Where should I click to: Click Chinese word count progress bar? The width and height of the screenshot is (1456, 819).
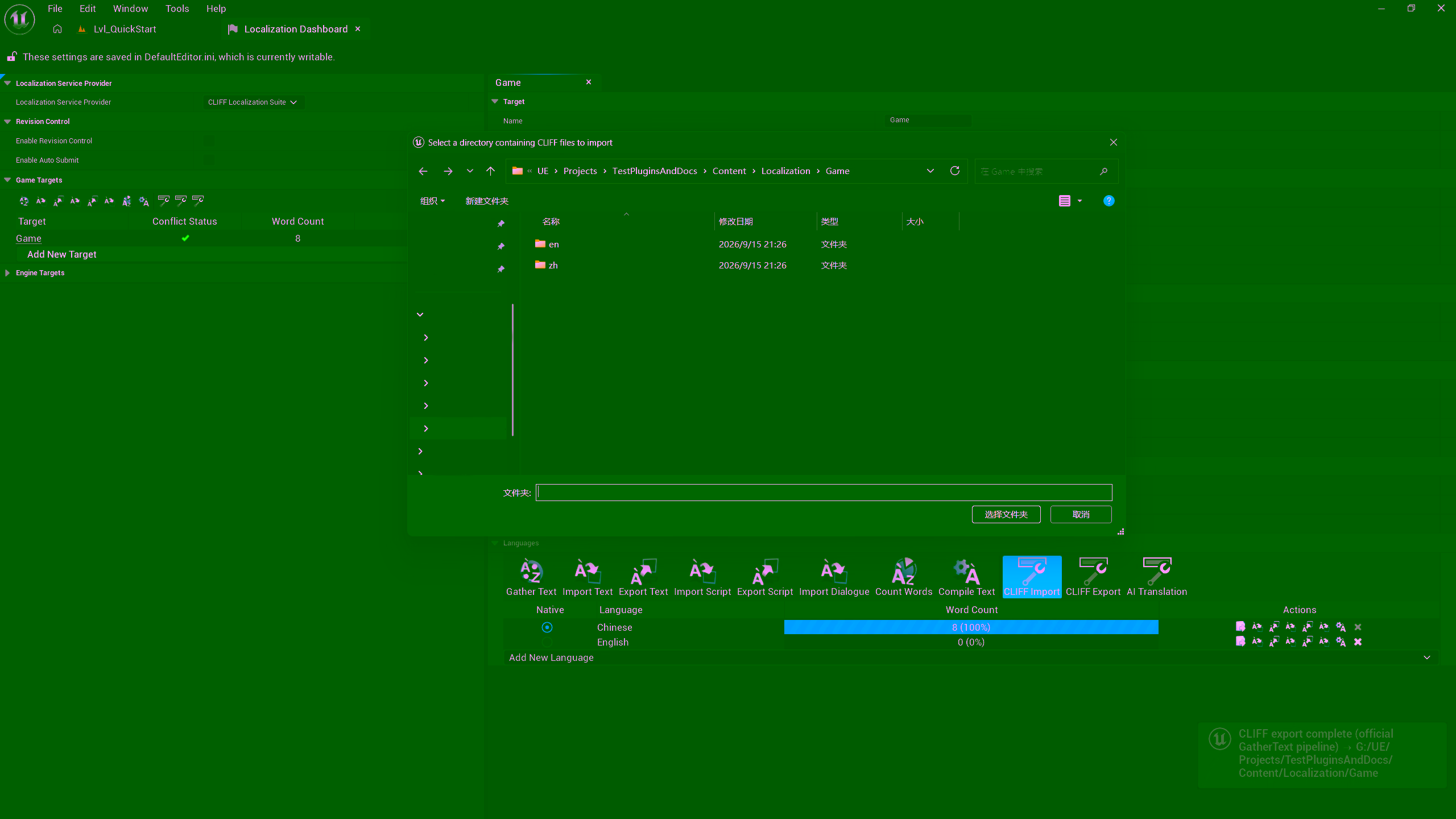971,627
